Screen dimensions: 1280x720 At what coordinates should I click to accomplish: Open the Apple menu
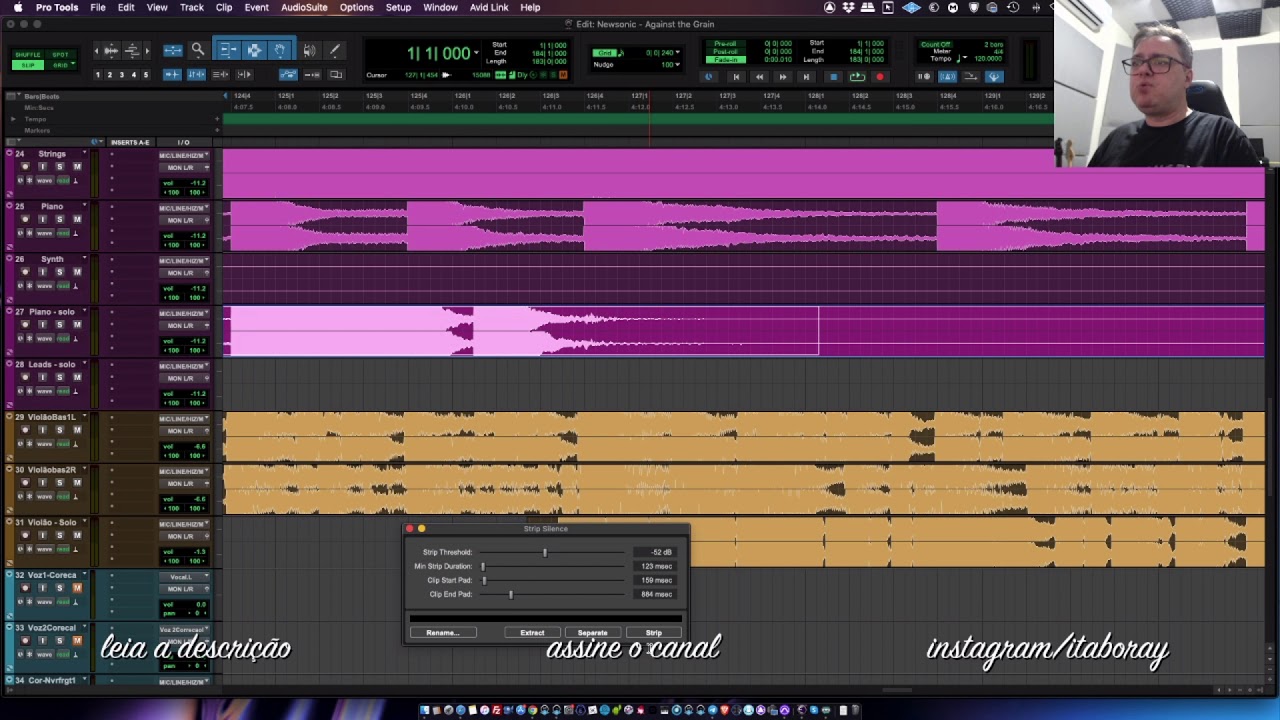(x=17, y=7)
